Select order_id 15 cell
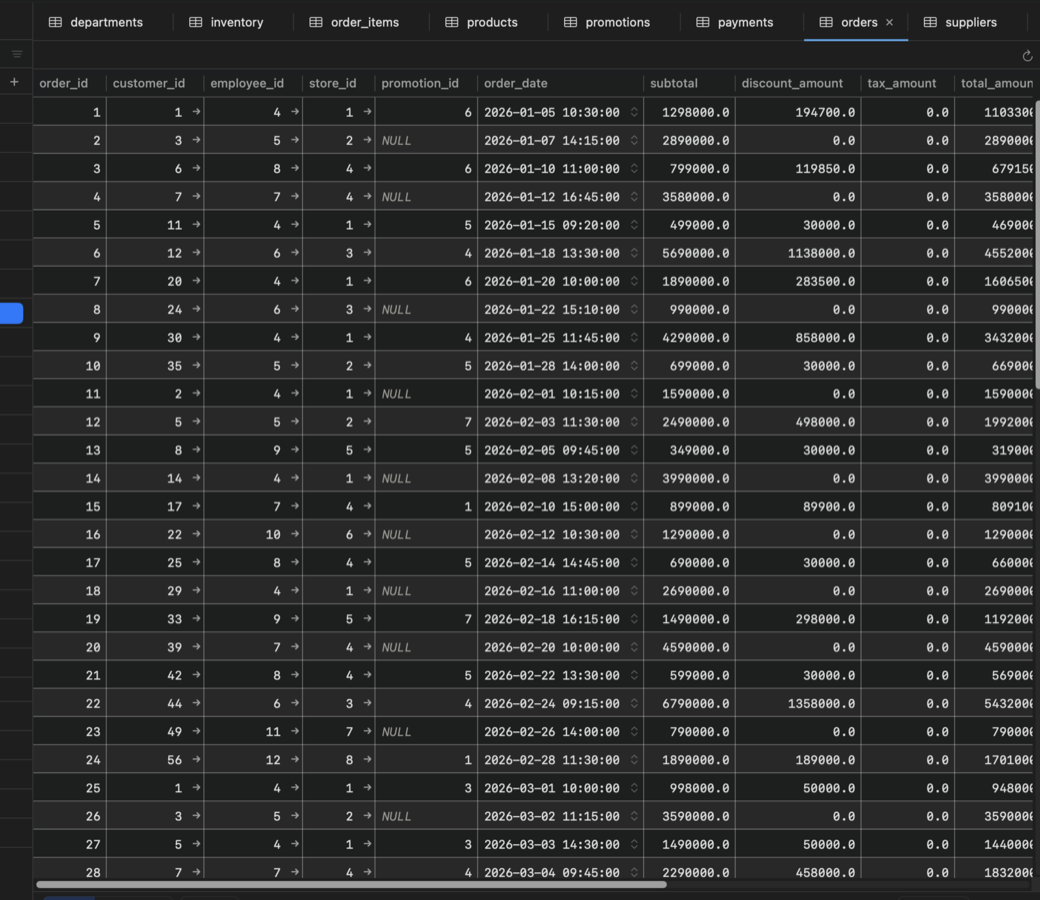Screen dimensions: 1040x900 click(x=70, y=506)
